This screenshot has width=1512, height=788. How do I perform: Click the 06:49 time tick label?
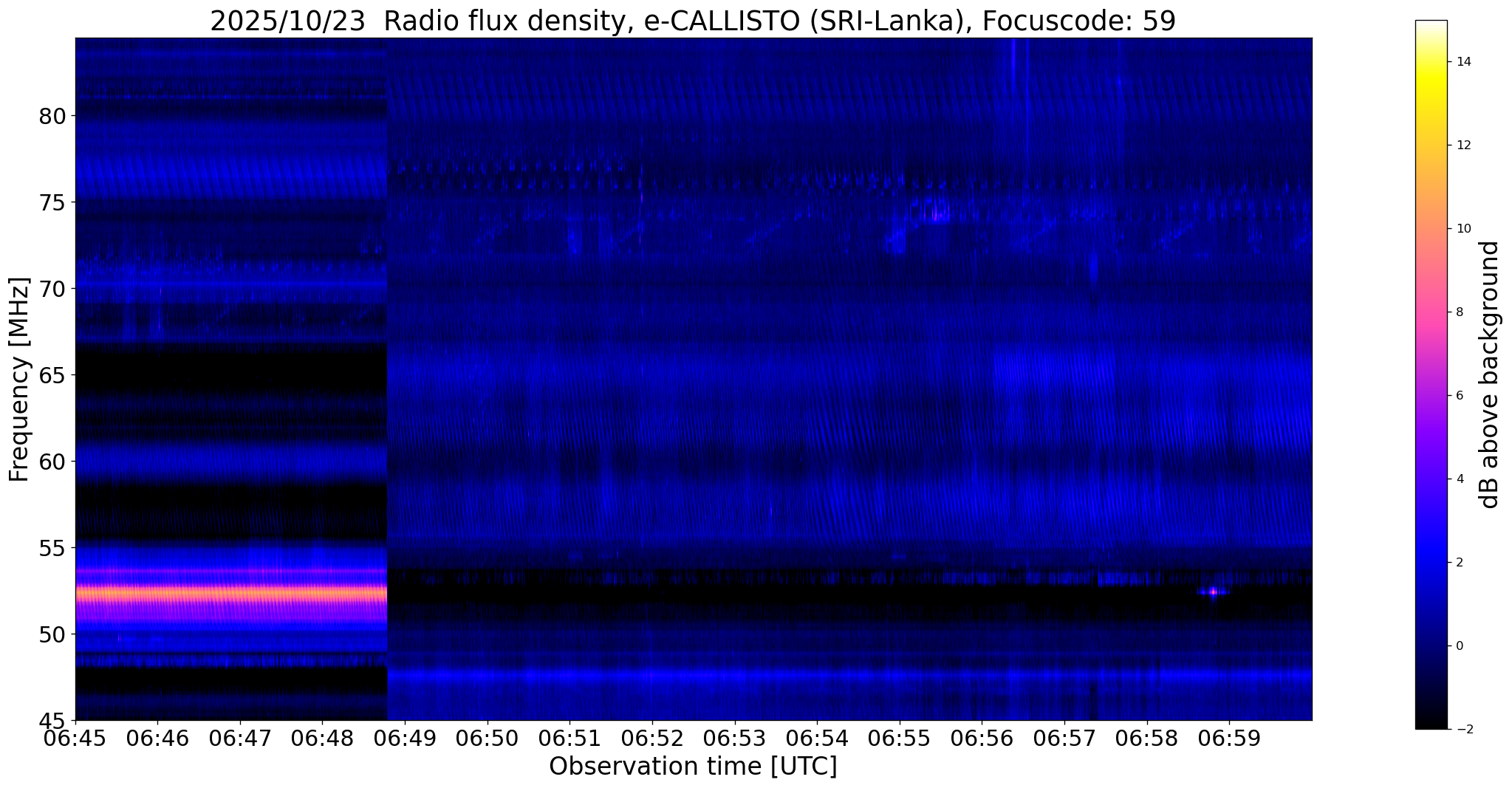(405, 738)
